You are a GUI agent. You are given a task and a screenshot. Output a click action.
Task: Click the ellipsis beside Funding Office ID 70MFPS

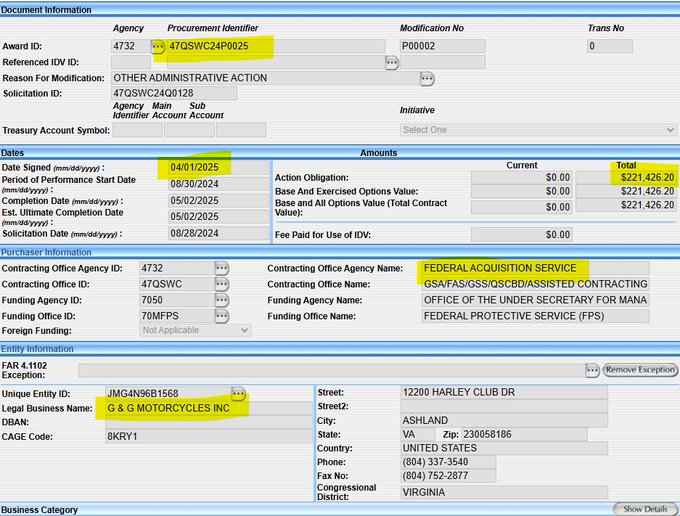222,317
